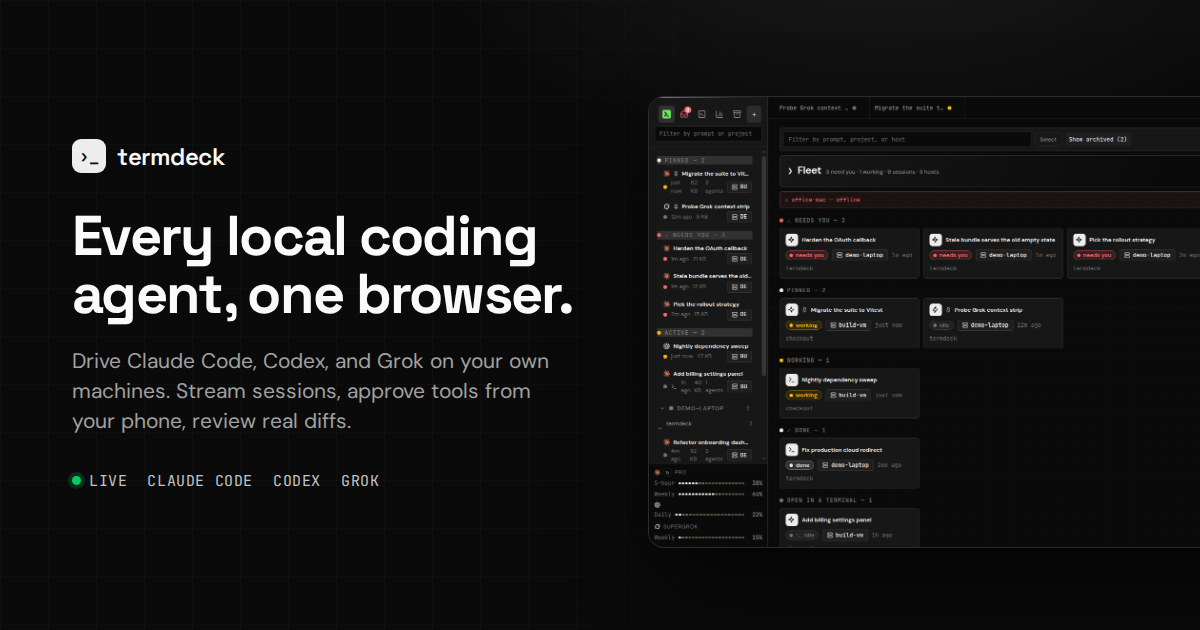Click the first Weekly usage bar at 64%
This screenshot has height=630, width=1200.
point(711,494)
